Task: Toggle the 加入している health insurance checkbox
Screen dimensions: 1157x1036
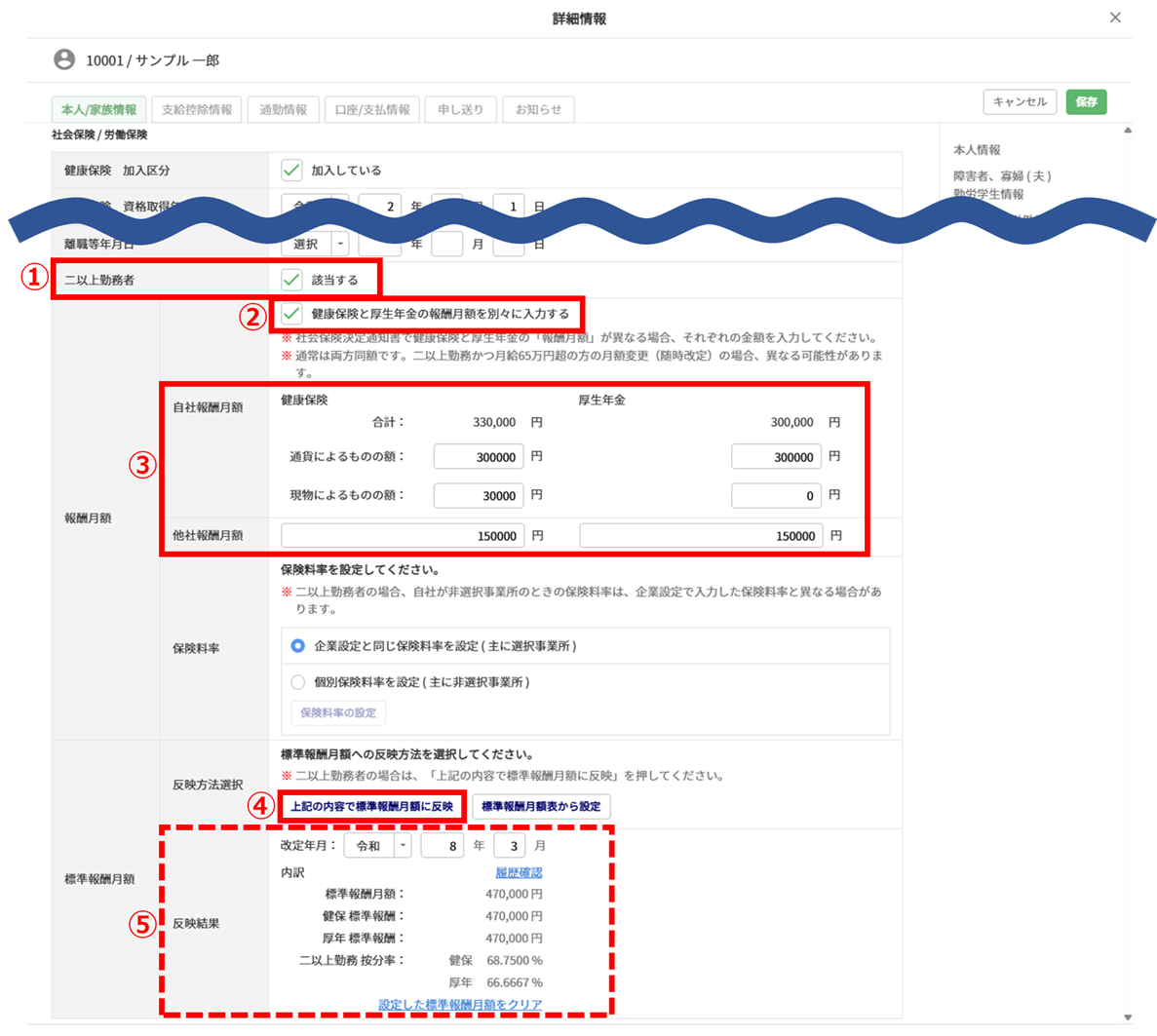Action: coord(291,171)
